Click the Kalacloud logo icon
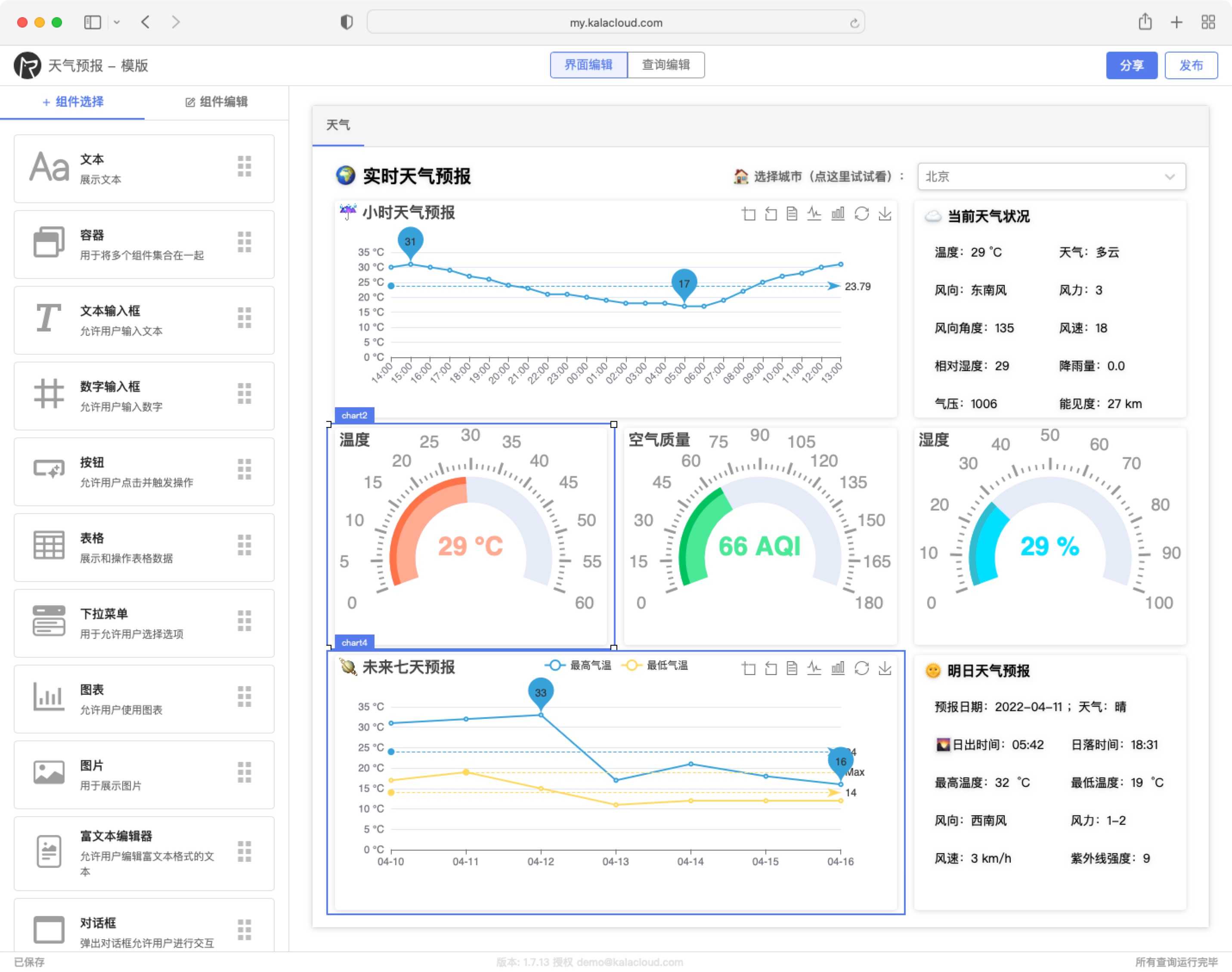This screenshot has width=1232, height=972. click(x=27, y=65)
